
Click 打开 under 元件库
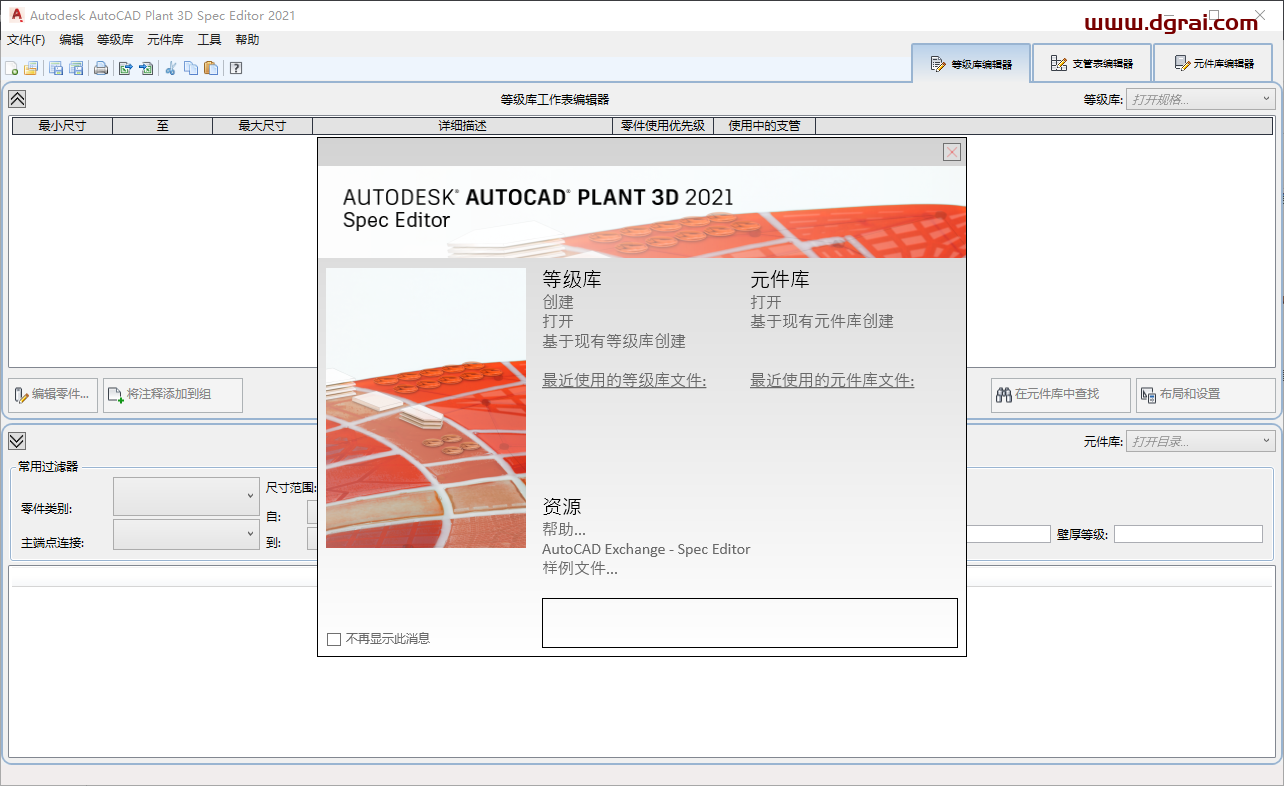766,302
